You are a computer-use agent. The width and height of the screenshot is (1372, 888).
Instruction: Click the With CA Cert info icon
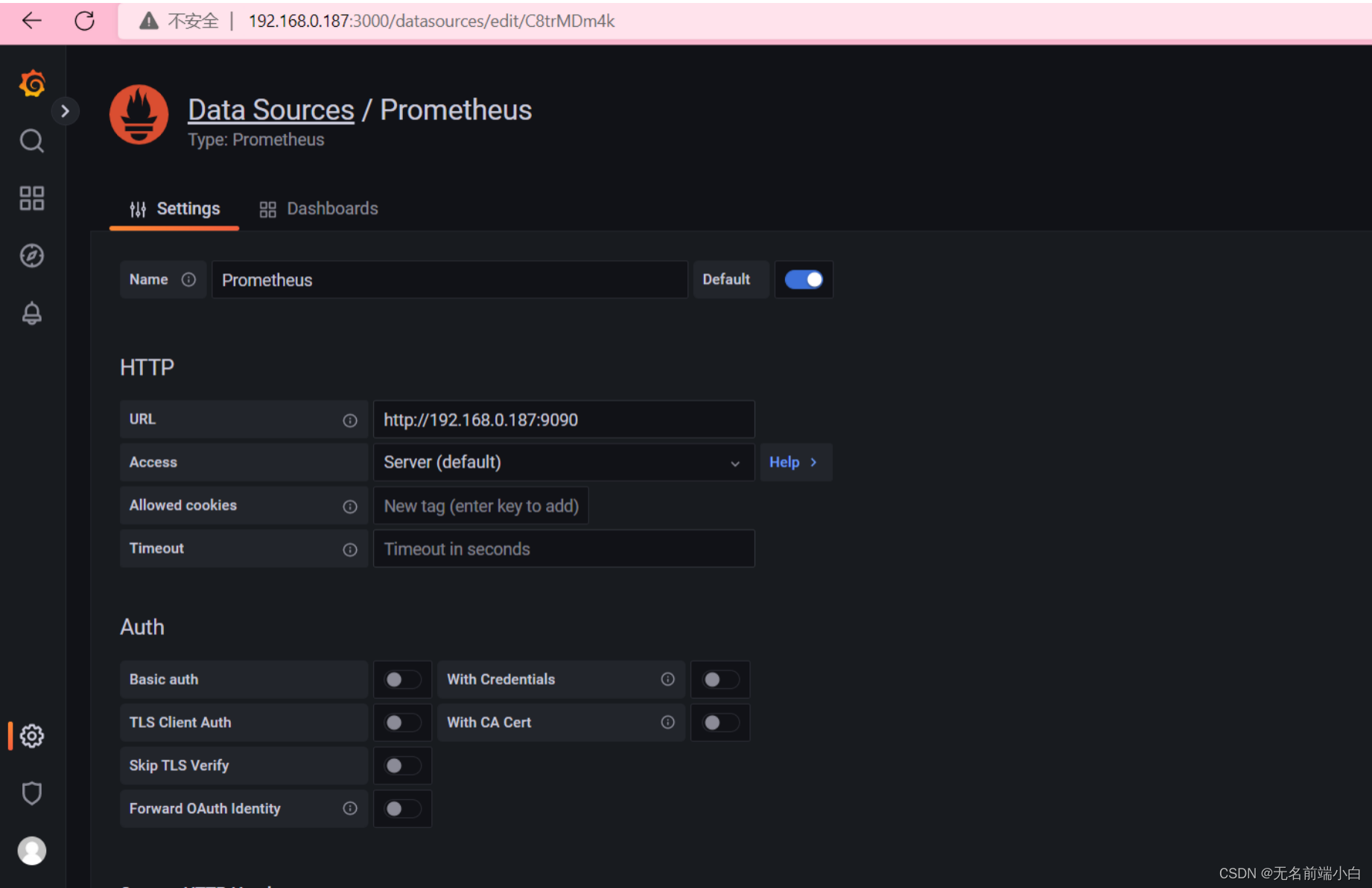point(667,723)
